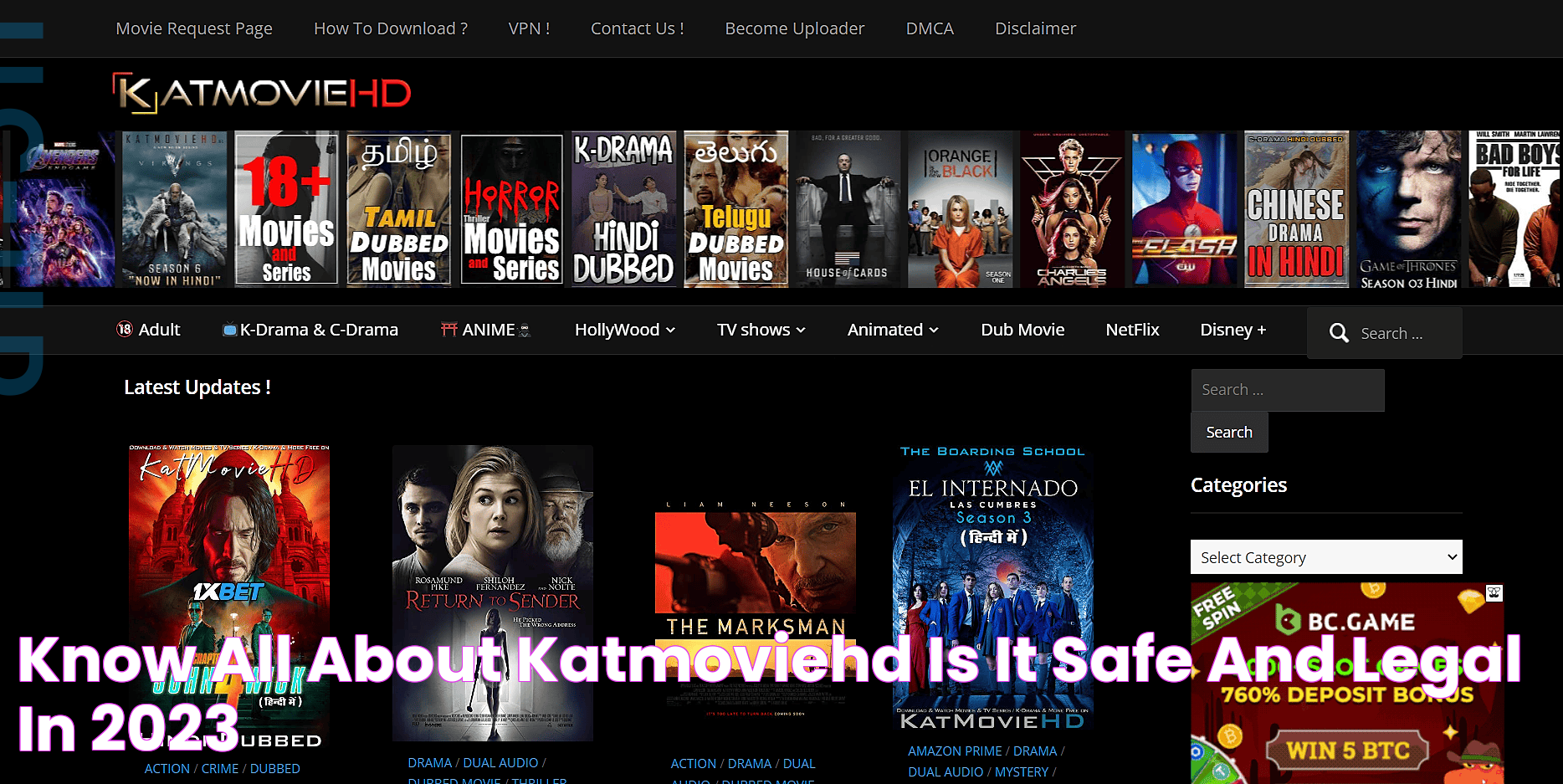1563x784 pixels.
Task: Open El Internado Season 3 poster
Action: [x=993, y=589]
